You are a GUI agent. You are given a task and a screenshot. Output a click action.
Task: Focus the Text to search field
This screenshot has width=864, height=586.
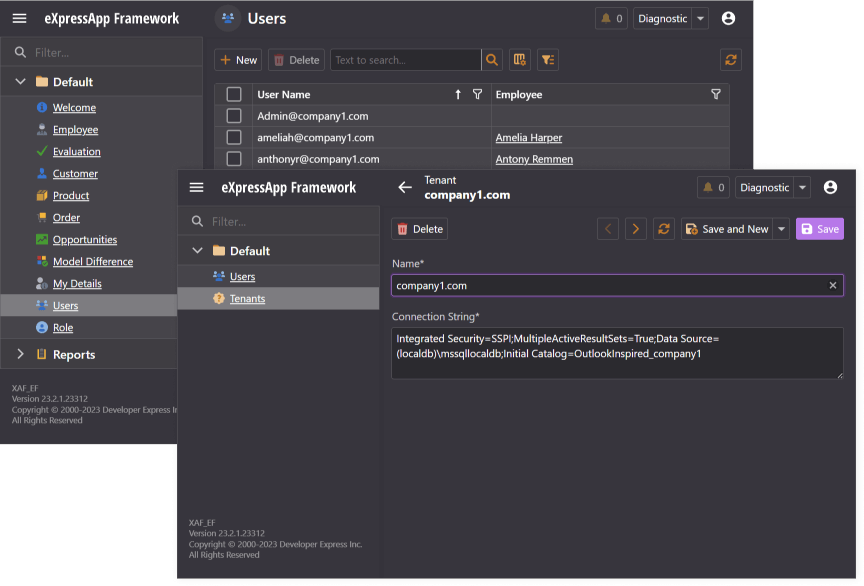click(x=406, y=60)
